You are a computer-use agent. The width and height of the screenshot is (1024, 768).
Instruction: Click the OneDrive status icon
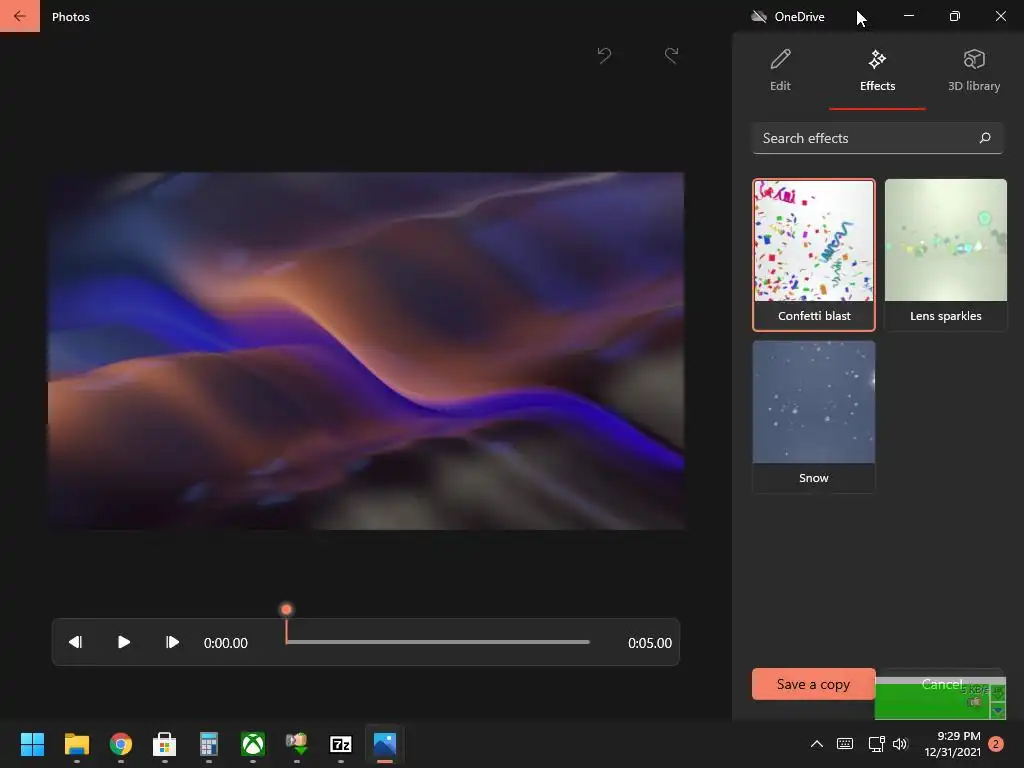(x=758, y=16)
